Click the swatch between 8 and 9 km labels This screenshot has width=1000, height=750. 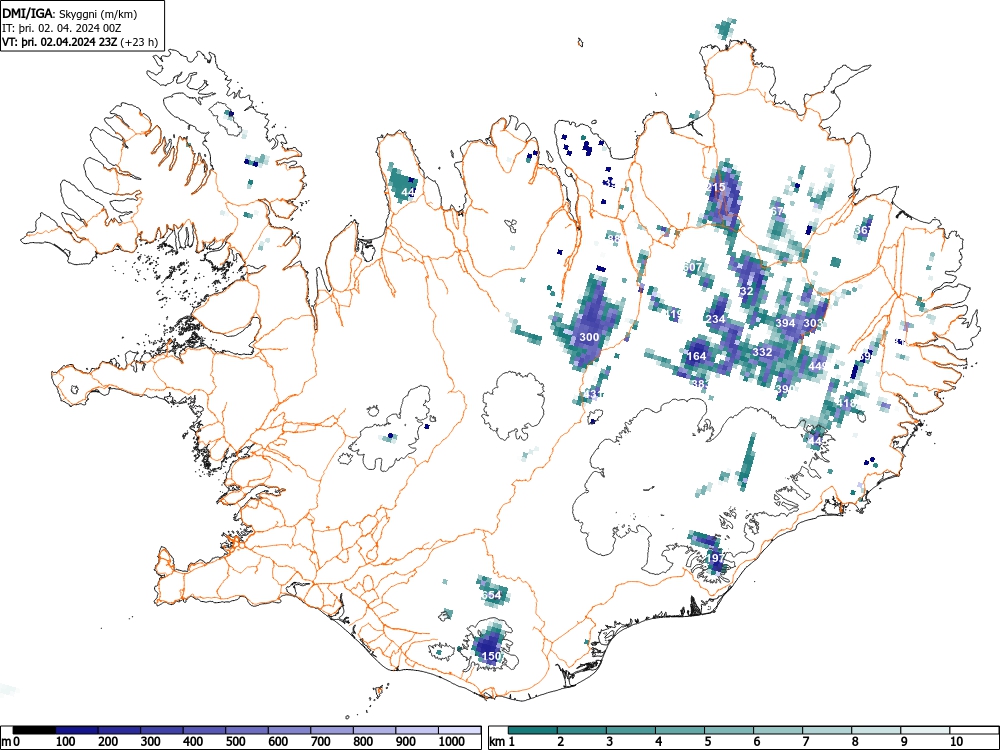(876, 730)
